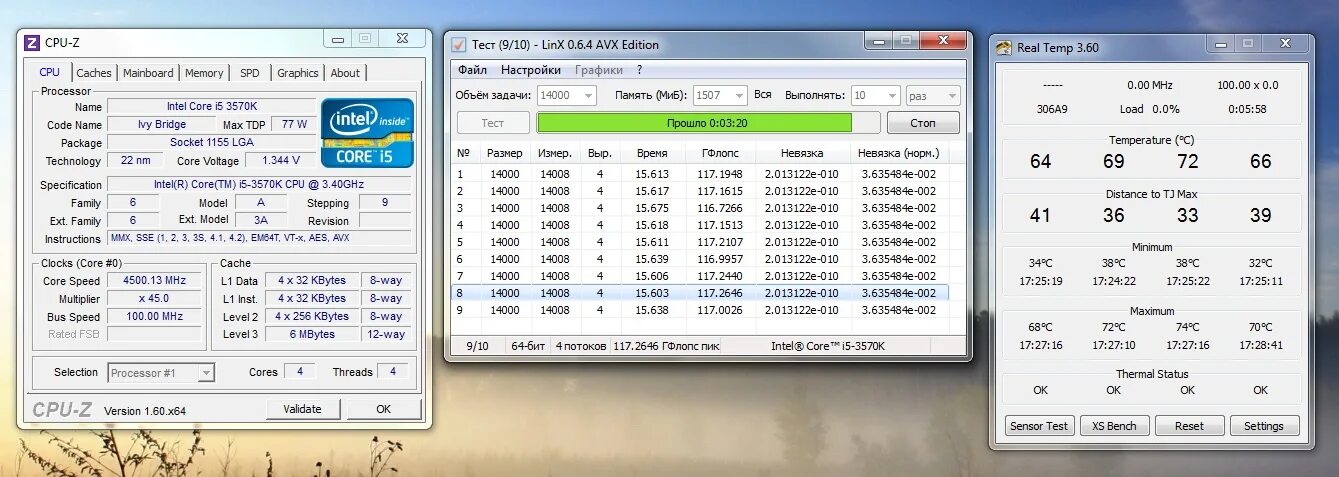This screenshot has height=477, width=1339.
Task: Select row 9 with 117.0026 GFlops
Action: pos(700,310)
